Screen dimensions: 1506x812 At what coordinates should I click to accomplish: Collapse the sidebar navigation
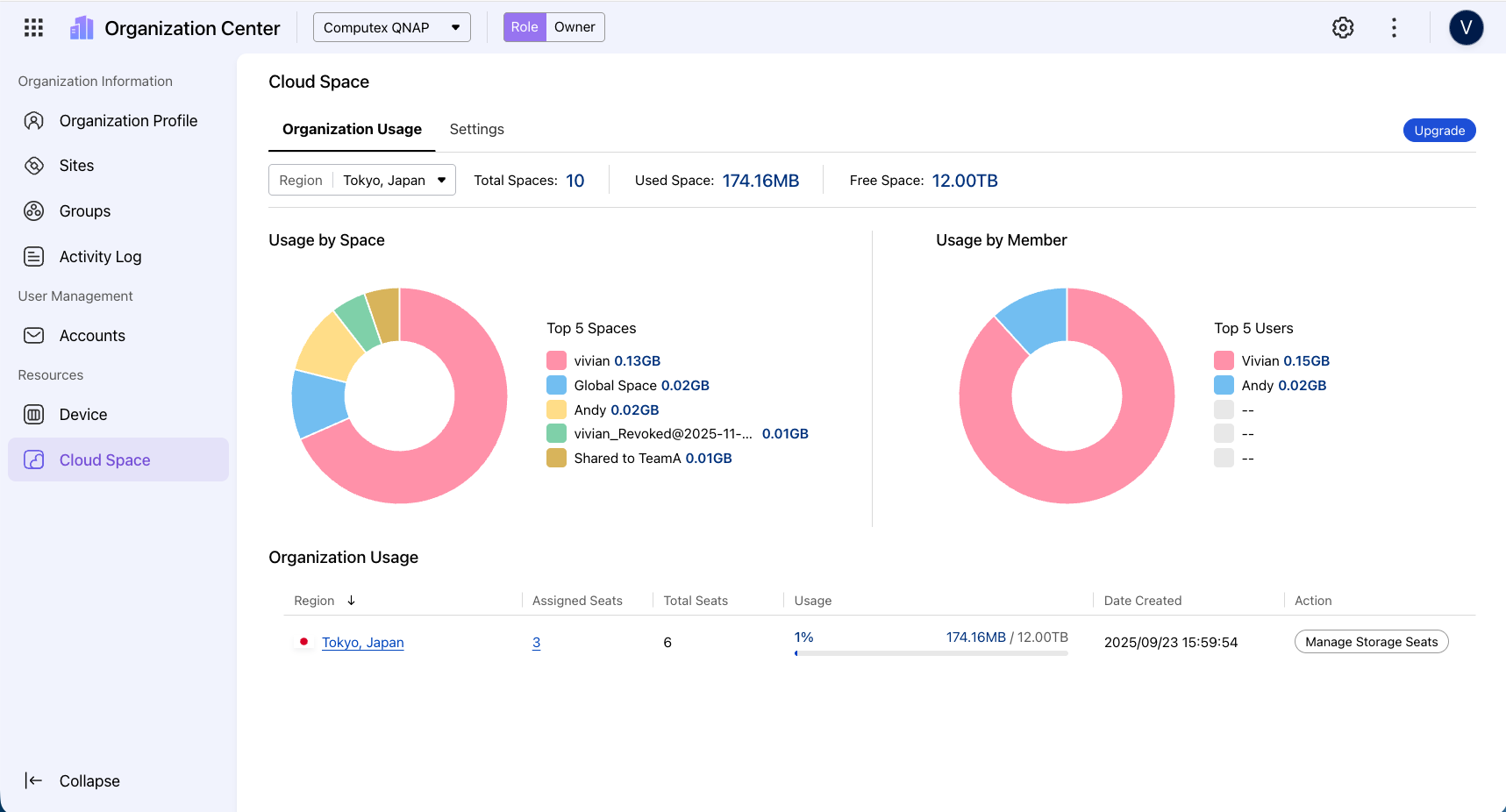point(73,781)
